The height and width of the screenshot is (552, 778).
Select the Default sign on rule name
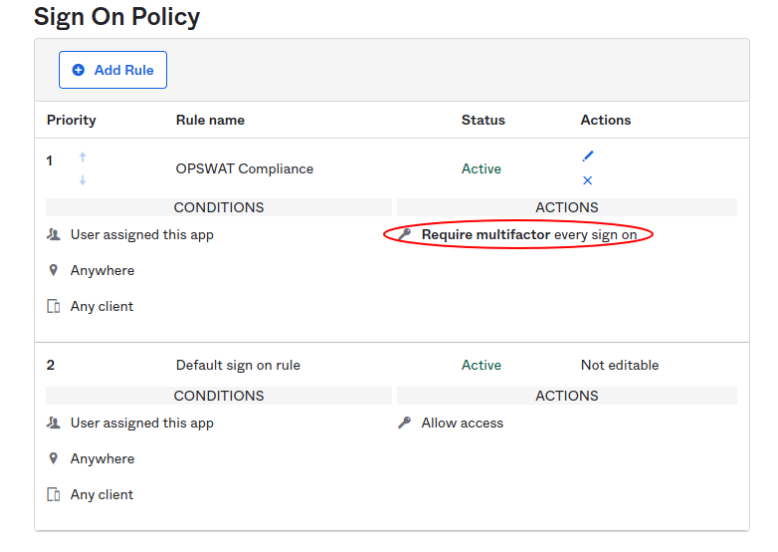238,365
